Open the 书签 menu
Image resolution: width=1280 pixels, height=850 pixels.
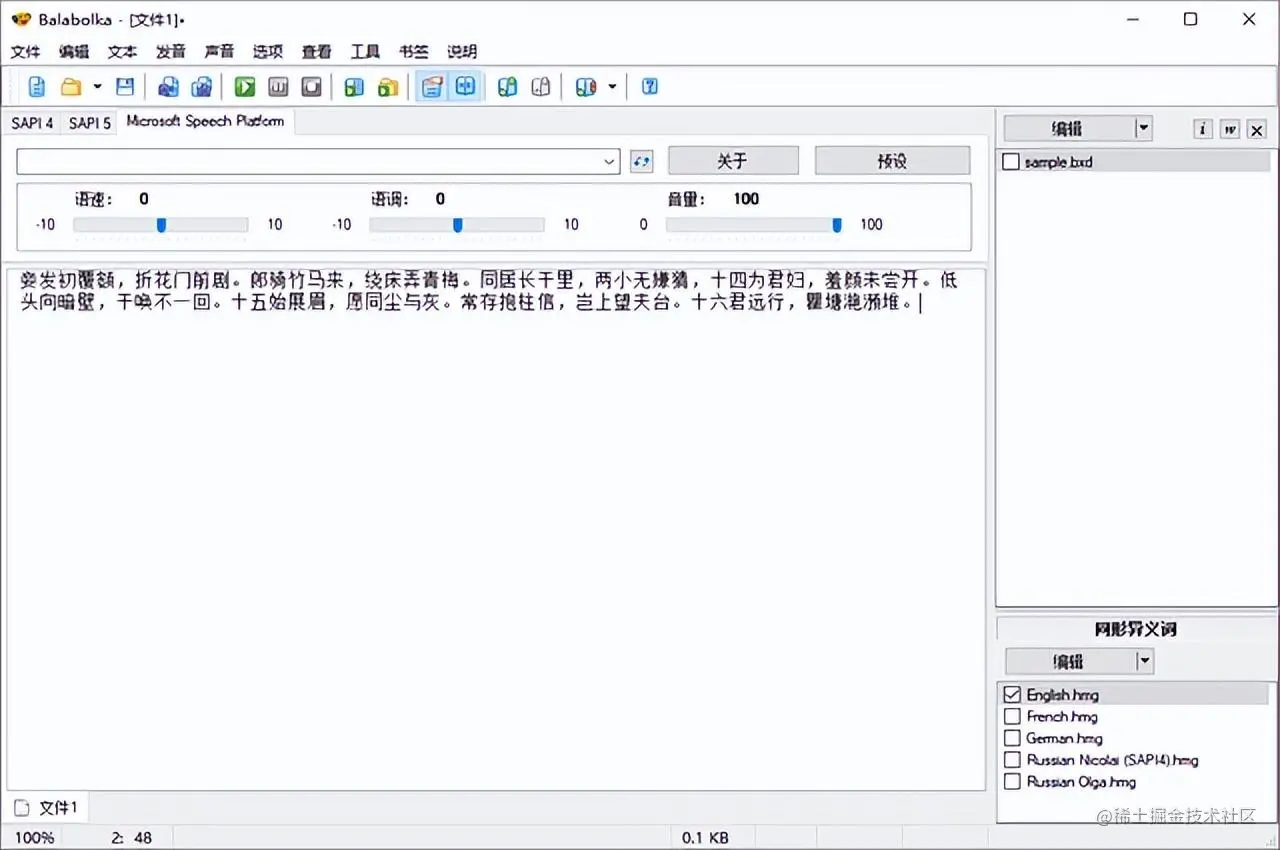[x=413, y=51]
